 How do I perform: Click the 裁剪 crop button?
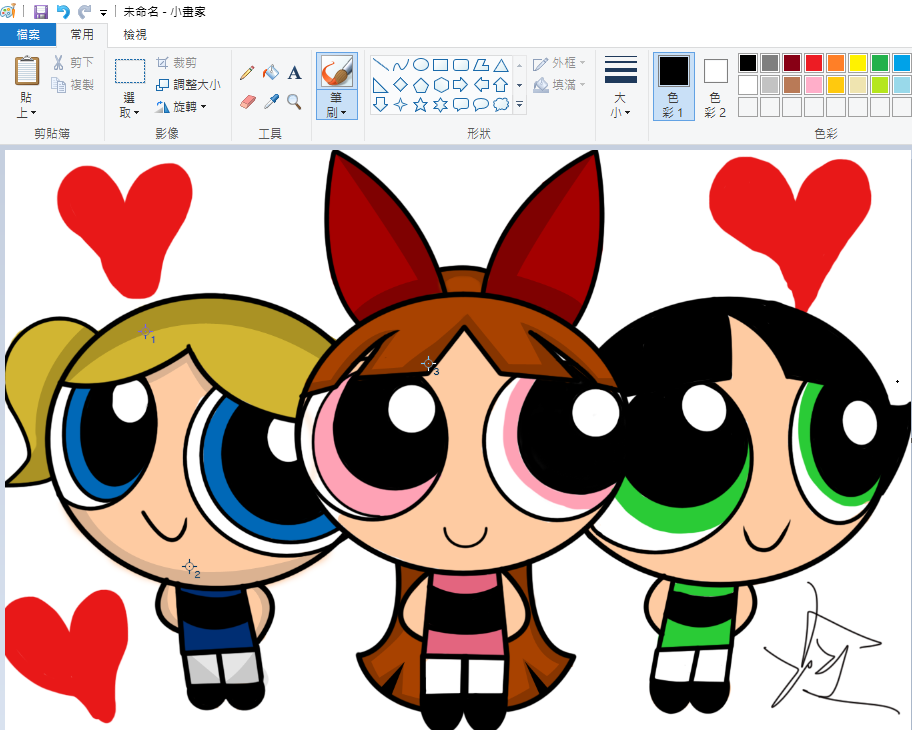pos(177,63)
